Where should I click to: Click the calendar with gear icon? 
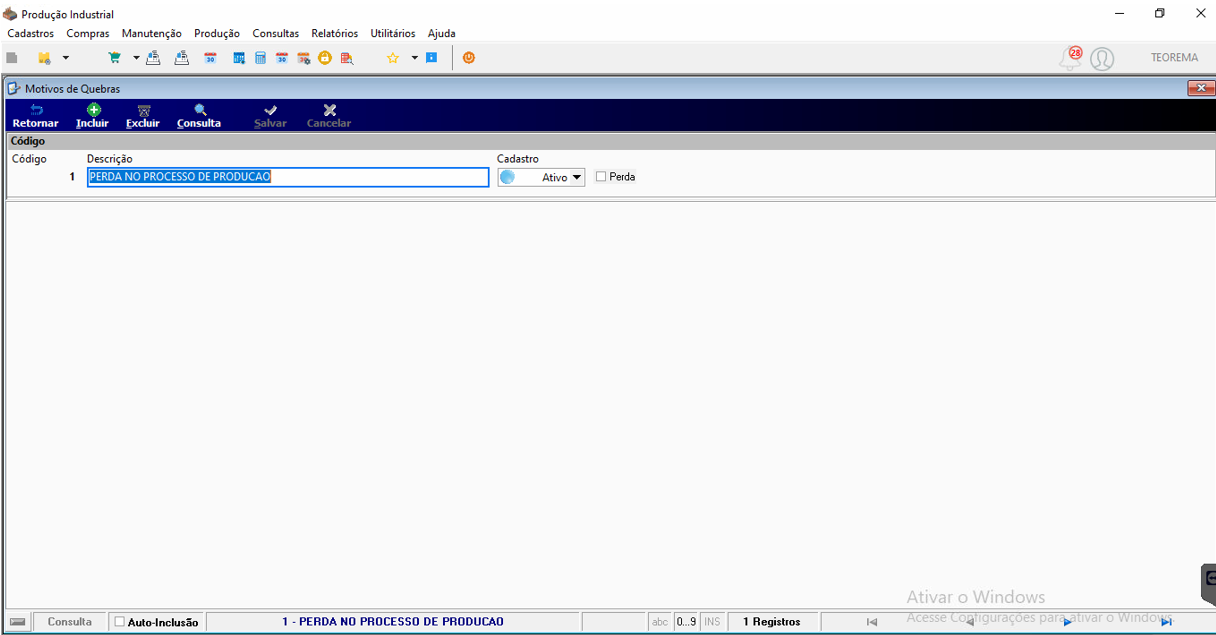[x=304, y=58]
